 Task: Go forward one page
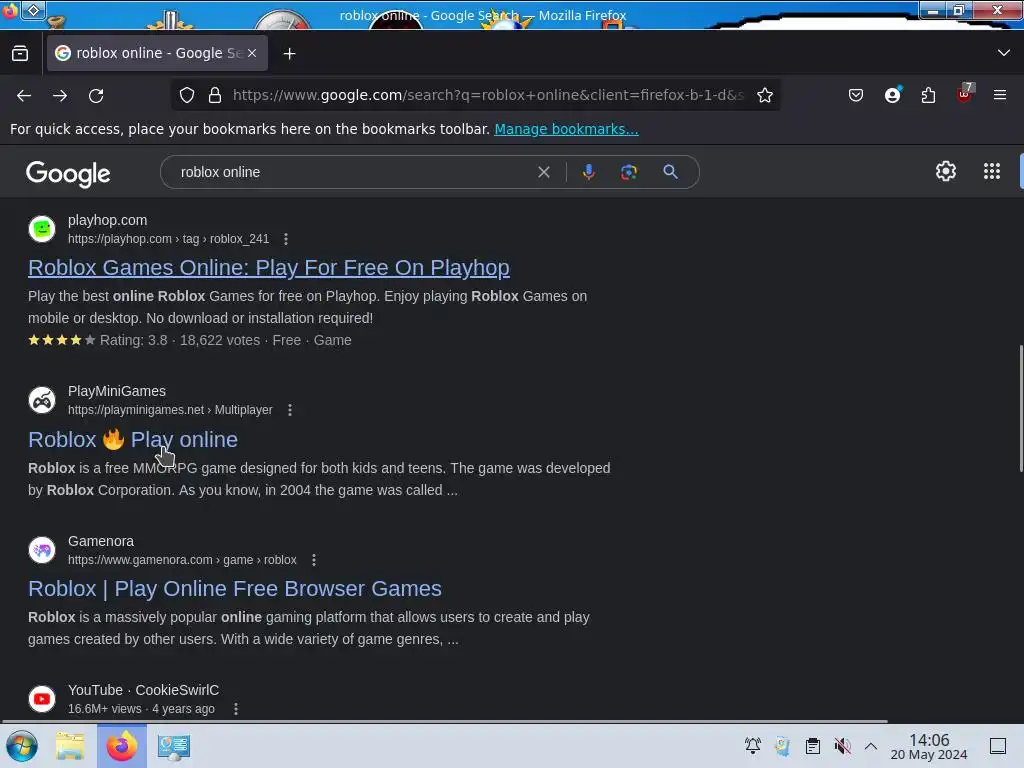click(60, 96)
